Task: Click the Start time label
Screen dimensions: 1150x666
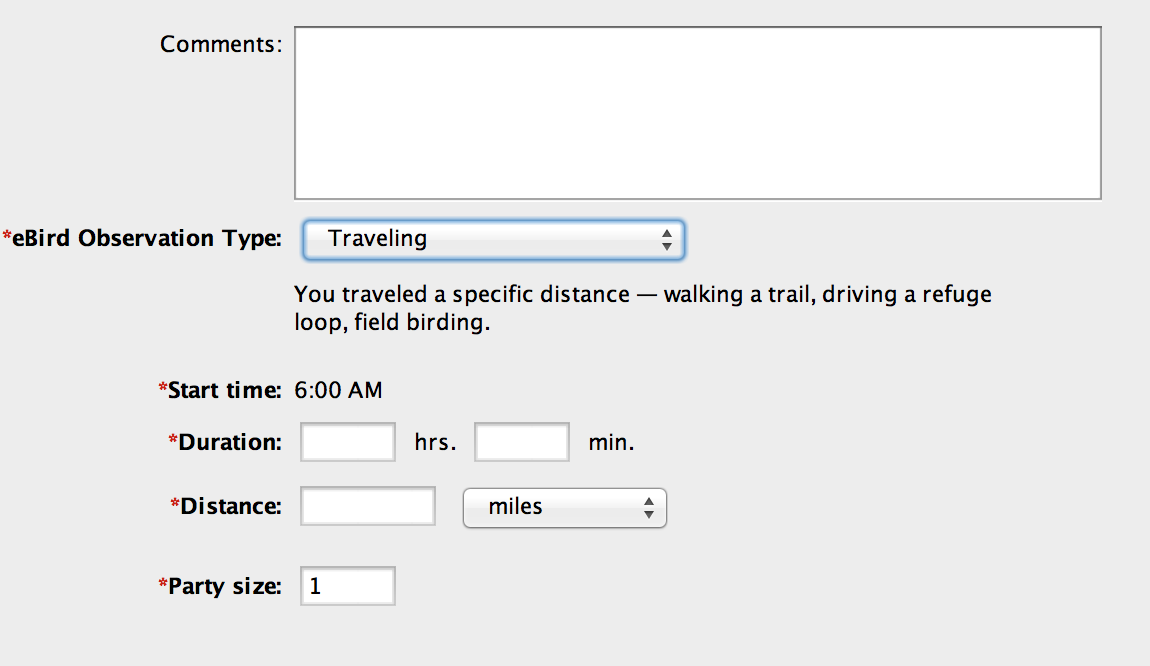Action: 224,390
